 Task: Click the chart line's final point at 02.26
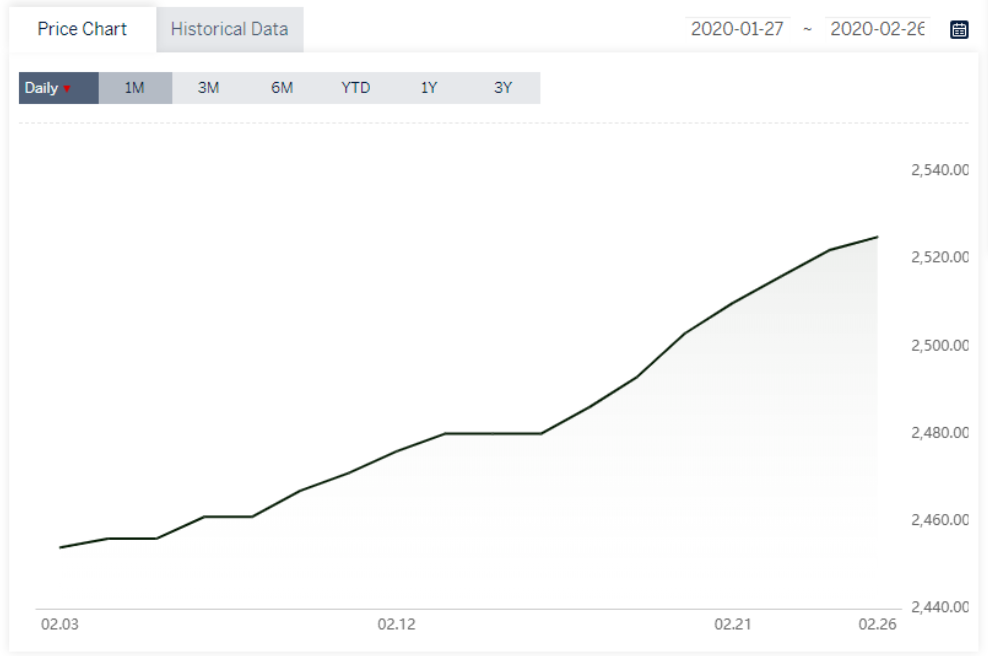click(877, 237)
